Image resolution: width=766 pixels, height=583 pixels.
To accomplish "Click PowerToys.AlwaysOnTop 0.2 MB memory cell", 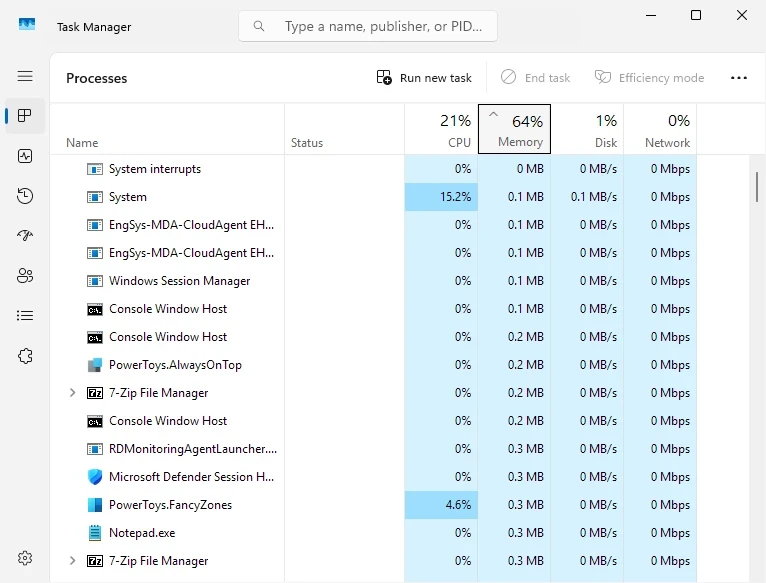I will point(514,365).
